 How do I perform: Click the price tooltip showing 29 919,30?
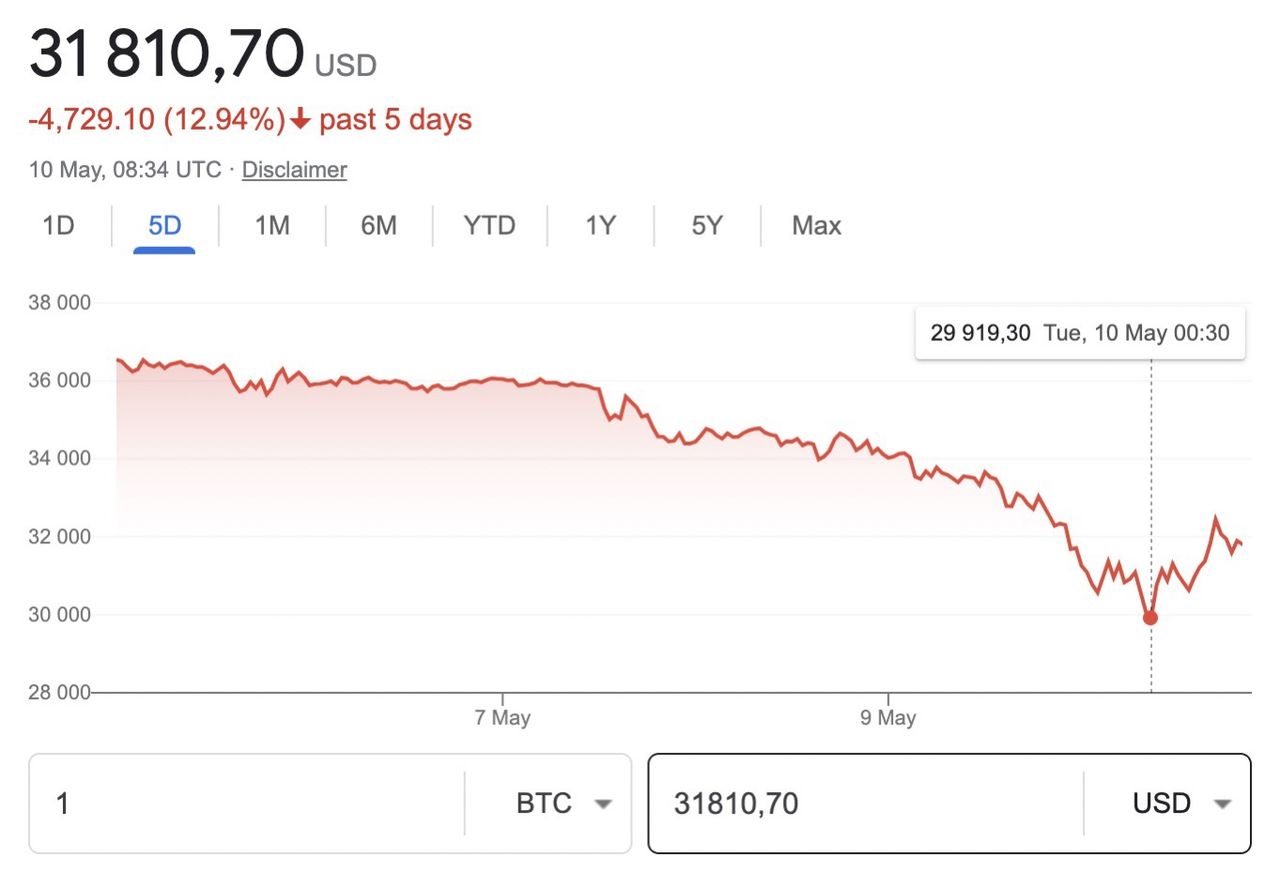pyautogui.click(x=1079, y=333)
